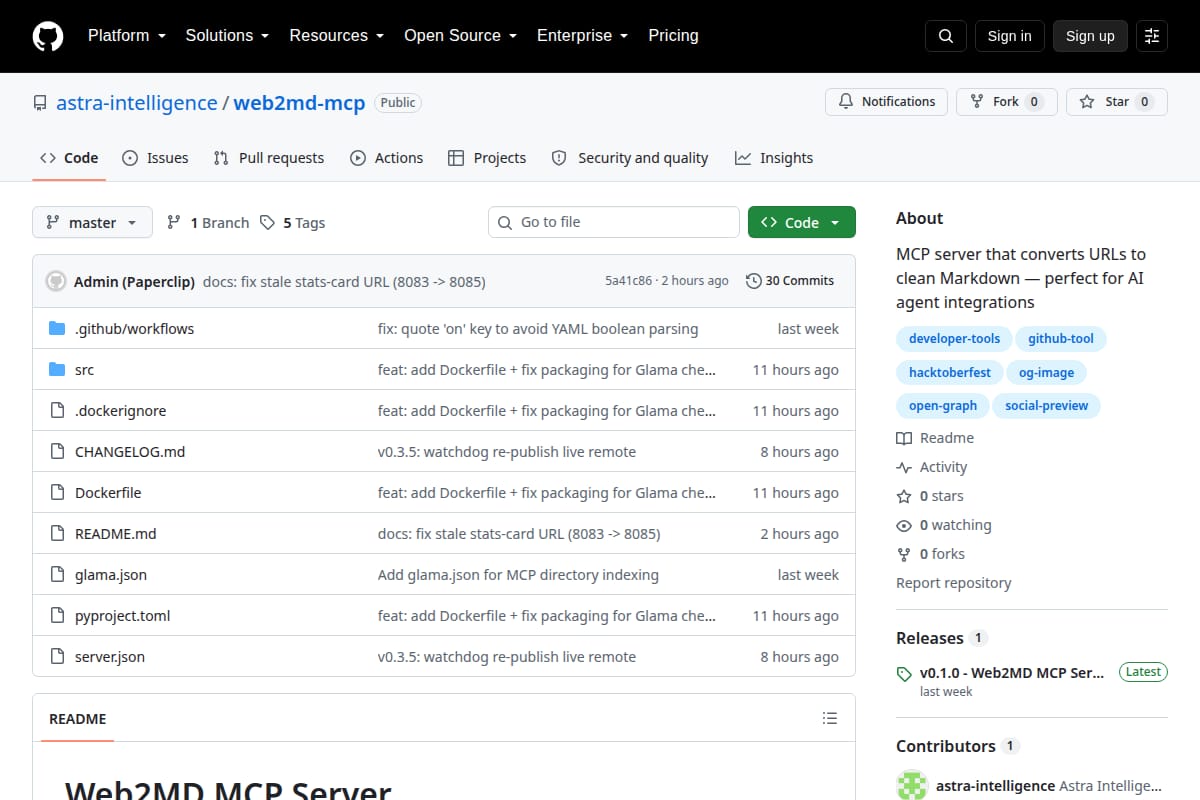Click the og-image topic tag
This screenshot has width=1200, height=800.
[x=1046, y=373]
